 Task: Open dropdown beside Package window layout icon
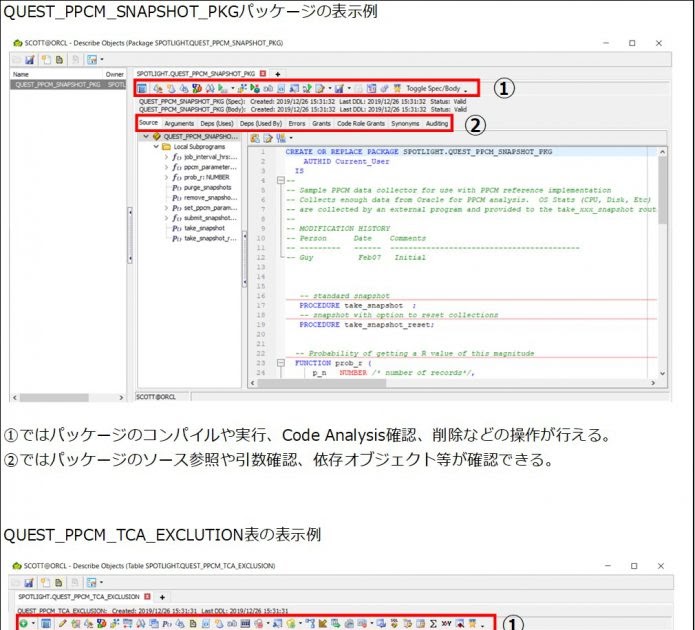pyautogui.click(x=102, y=59)
